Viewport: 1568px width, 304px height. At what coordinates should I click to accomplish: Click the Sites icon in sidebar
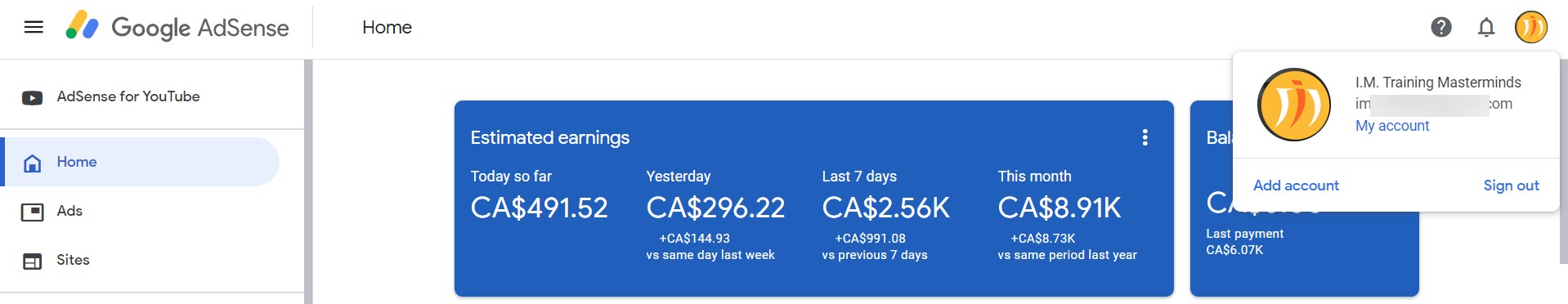33,262
